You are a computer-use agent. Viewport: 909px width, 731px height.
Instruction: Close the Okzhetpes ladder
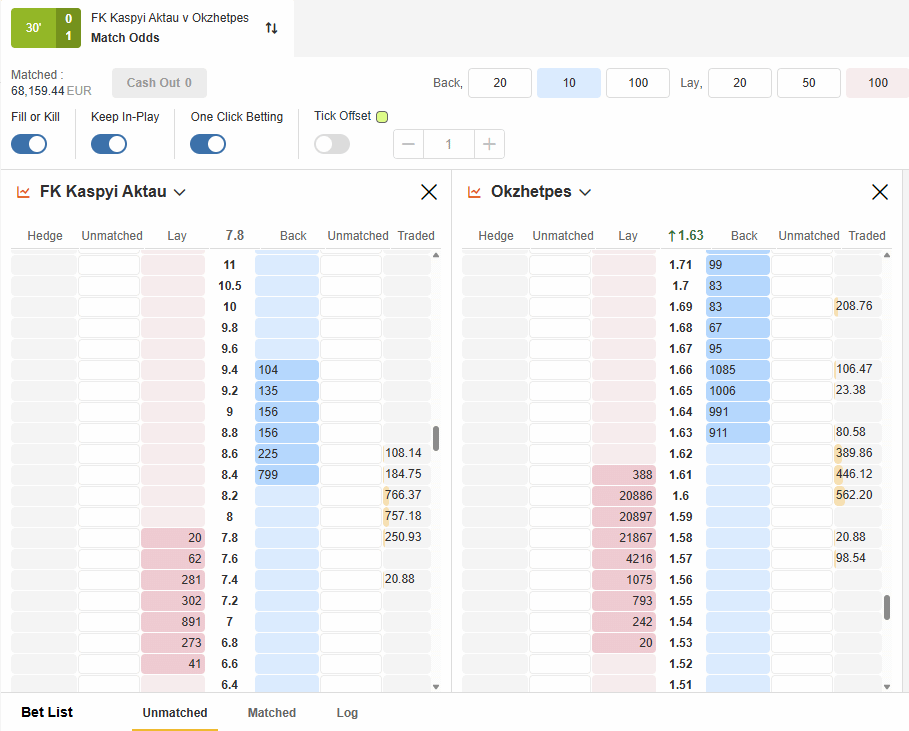(880, 192)
